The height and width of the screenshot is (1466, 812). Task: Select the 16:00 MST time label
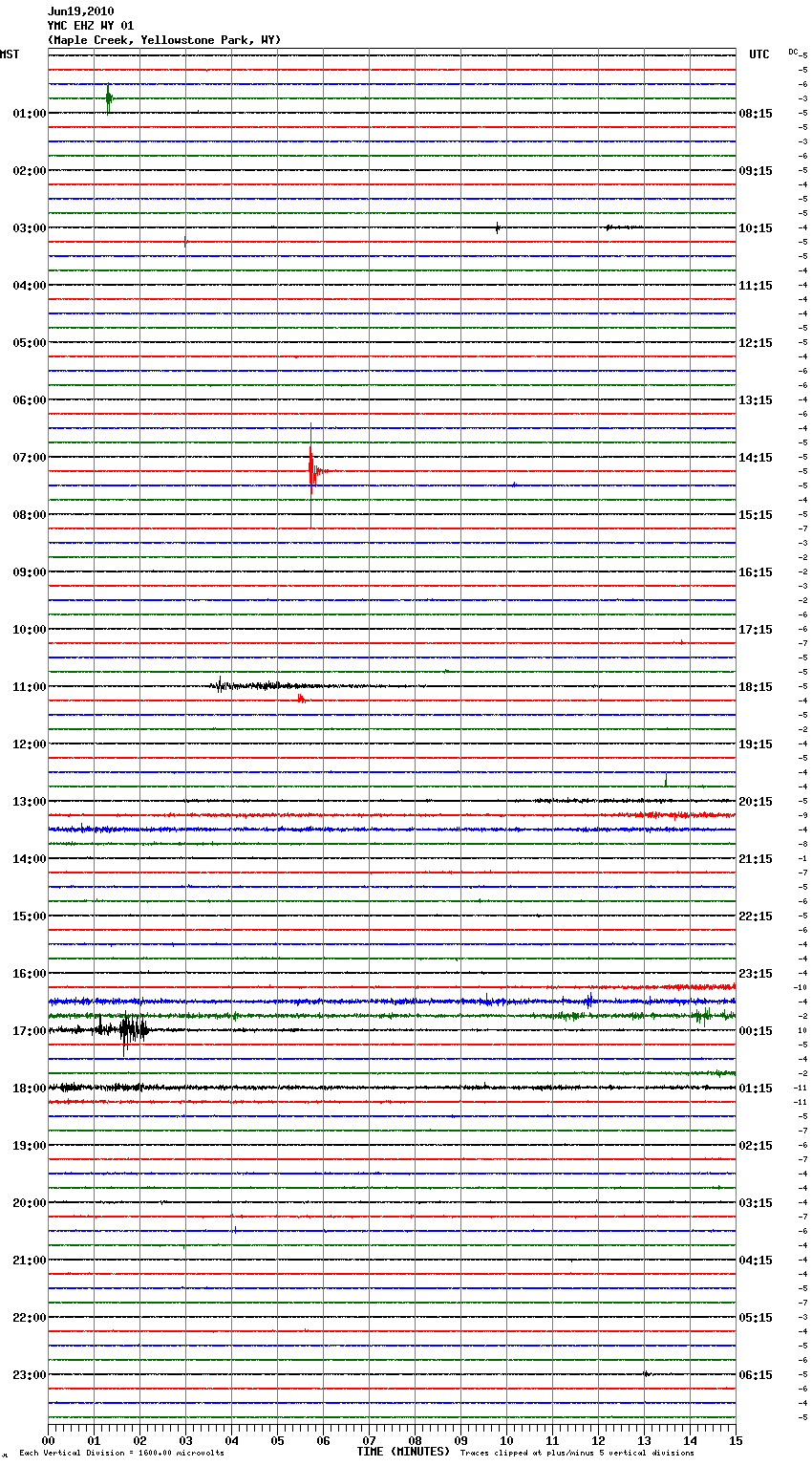[x=30, y=974]
